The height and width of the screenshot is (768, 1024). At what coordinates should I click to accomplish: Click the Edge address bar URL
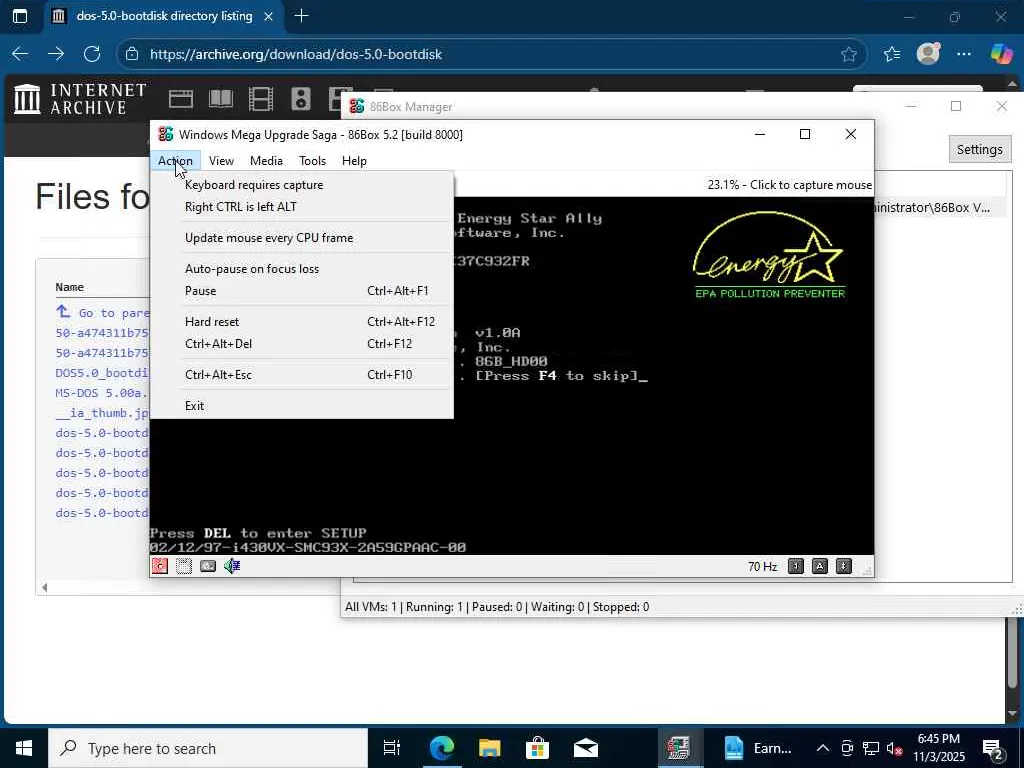click(x=296, y=54)
